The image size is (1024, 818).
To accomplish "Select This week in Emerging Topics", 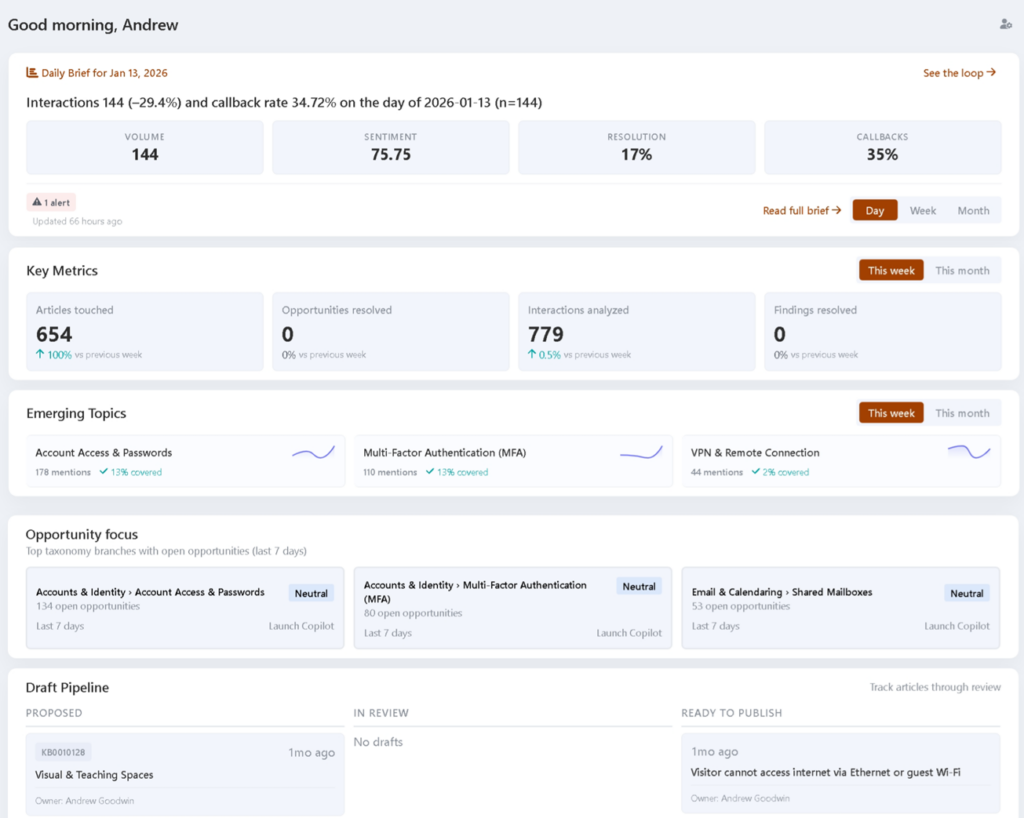I will click(x=890, y=413).
